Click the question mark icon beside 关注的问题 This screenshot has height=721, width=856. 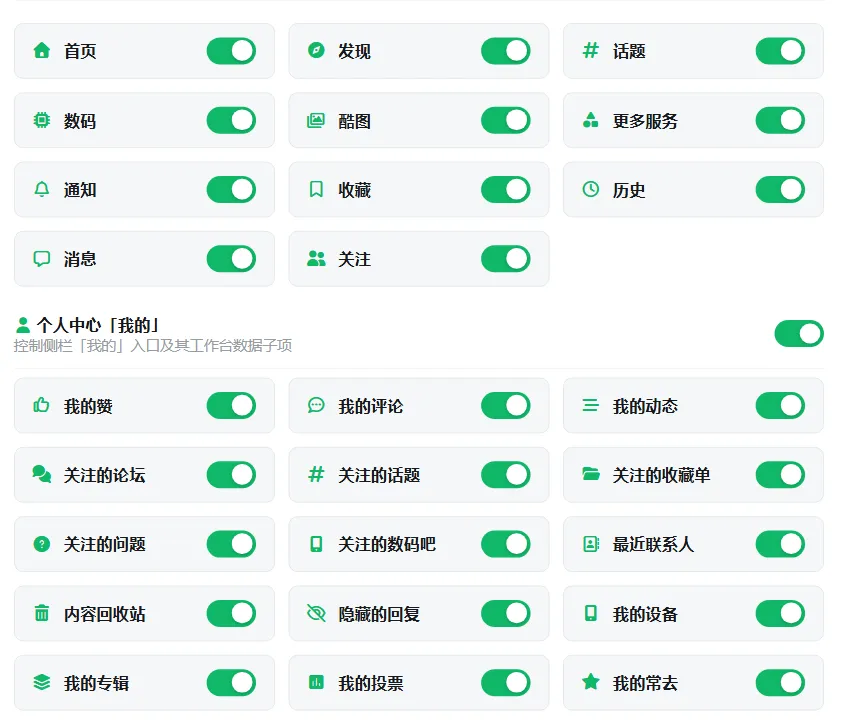click(x=41, y=544)
